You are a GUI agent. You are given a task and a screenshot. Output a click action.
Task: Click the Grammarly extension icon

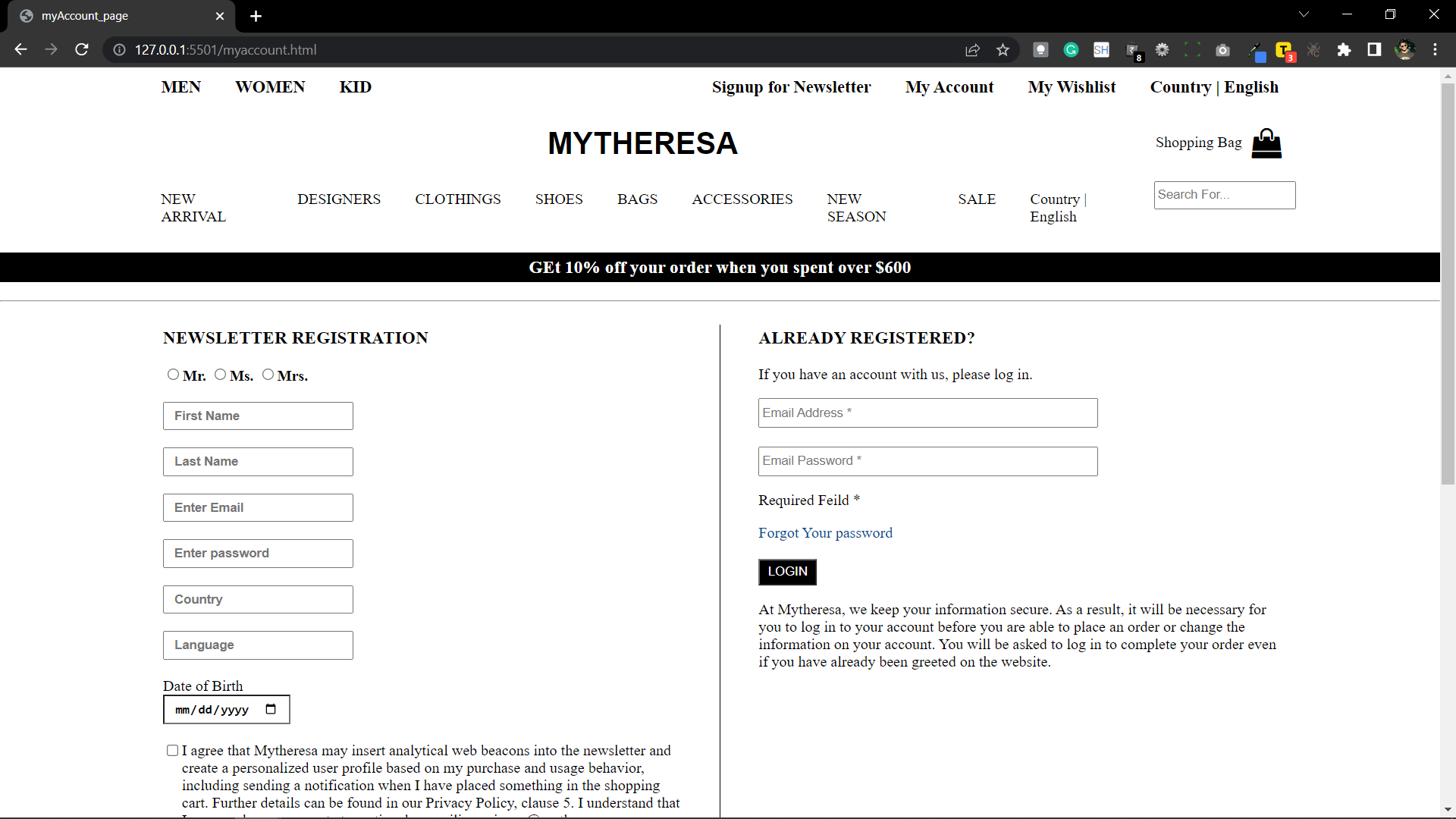pos(1071,50)
